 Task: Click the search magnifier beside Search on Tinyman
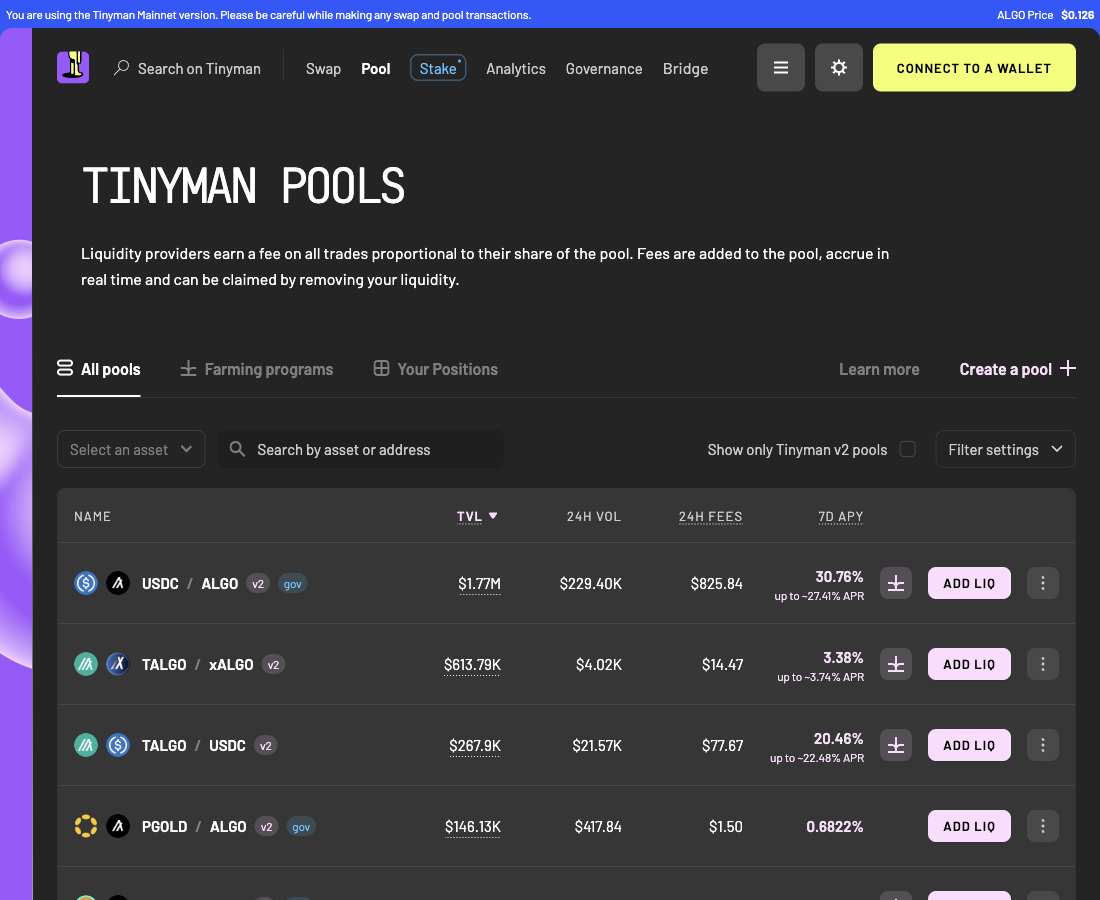point(121,68)
